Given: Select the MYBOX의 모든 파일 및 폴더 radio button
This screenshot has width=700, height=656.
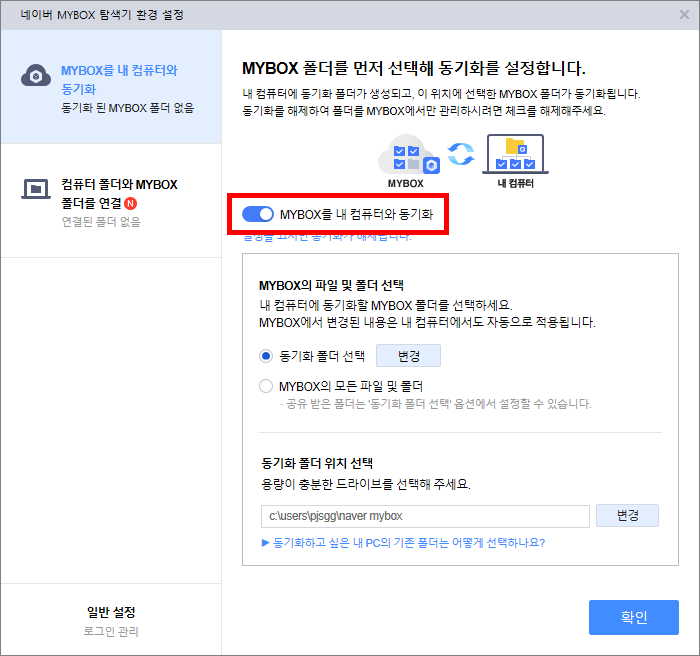Looking at the screenshot, I should point(266,386).
